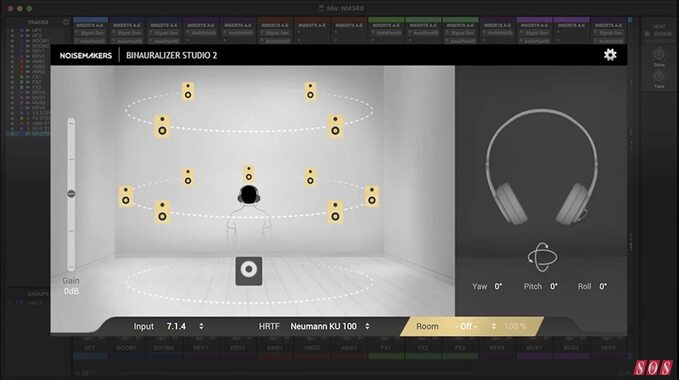The width and height of the screenshot is (679, 380).
Task: Click the Input format stepper arrows
Action: 201,326
